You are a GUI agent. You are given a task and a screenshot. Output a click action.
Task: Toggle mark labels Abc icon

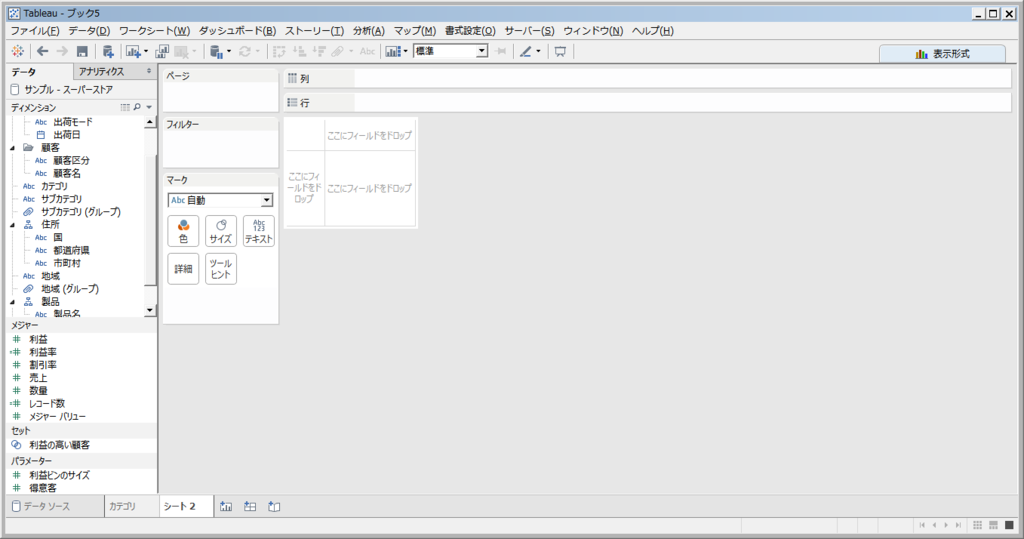pyautogui.click(x=368, y=51)
